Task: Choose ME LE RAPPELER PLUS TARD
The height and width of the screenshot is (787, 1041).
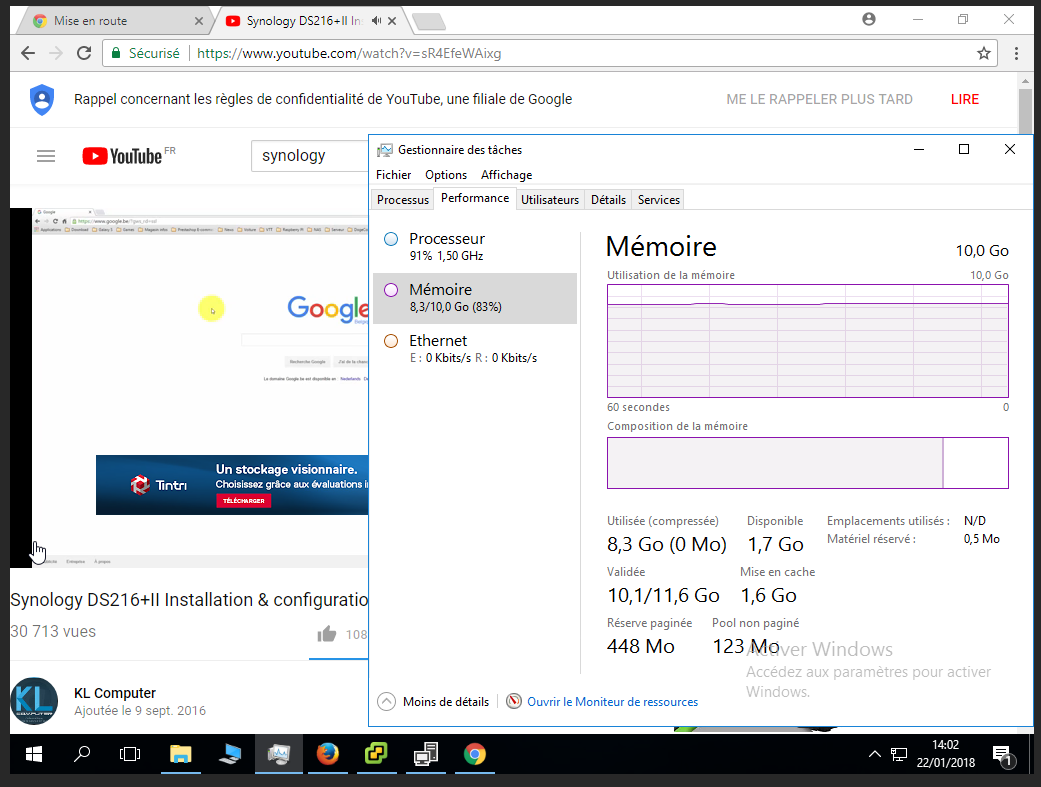Action: pyautogui.click(x=819, y=99)
